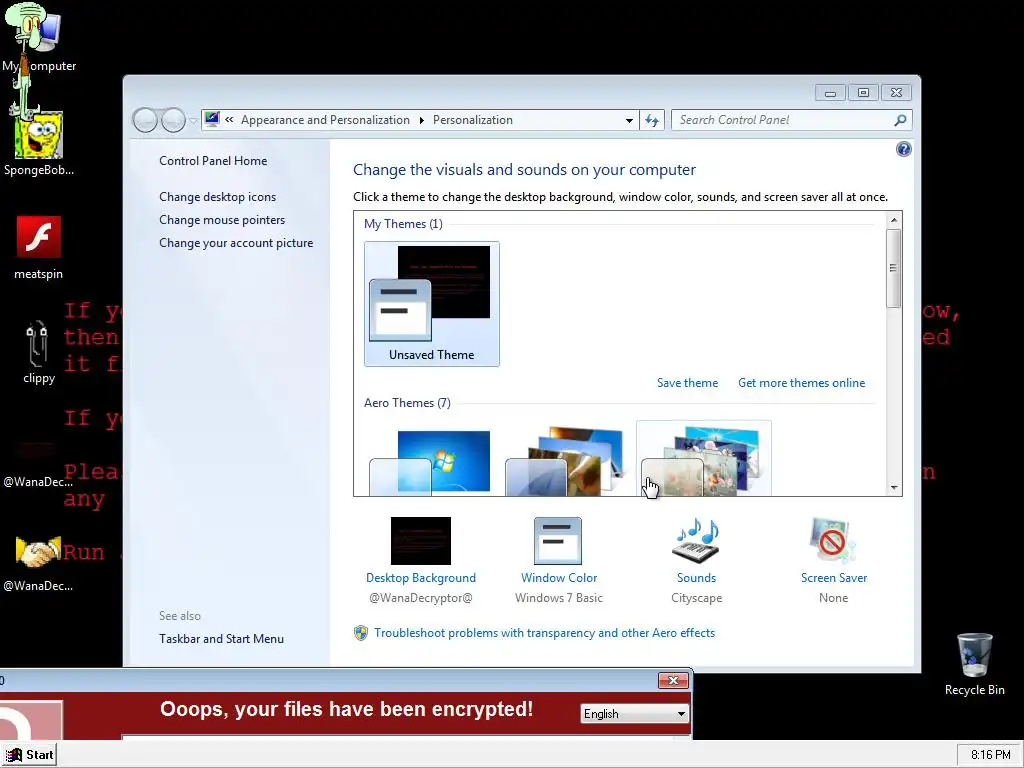Screen dimensions: 1024x768
Task: Click the Forward navigation button
Action: (173, 120)
